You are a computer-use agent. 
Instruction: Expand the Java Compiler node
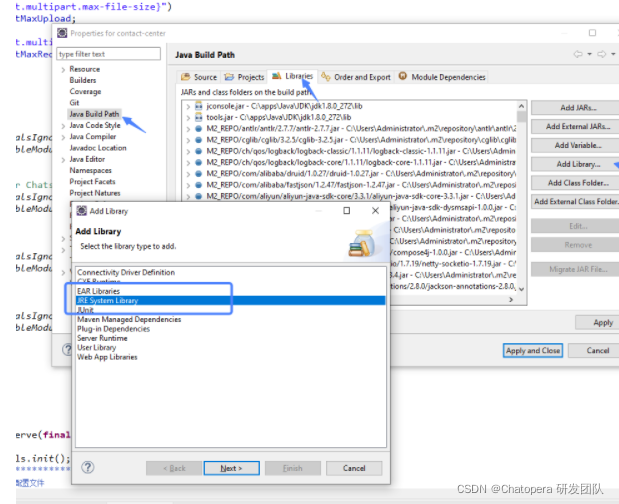63,137
